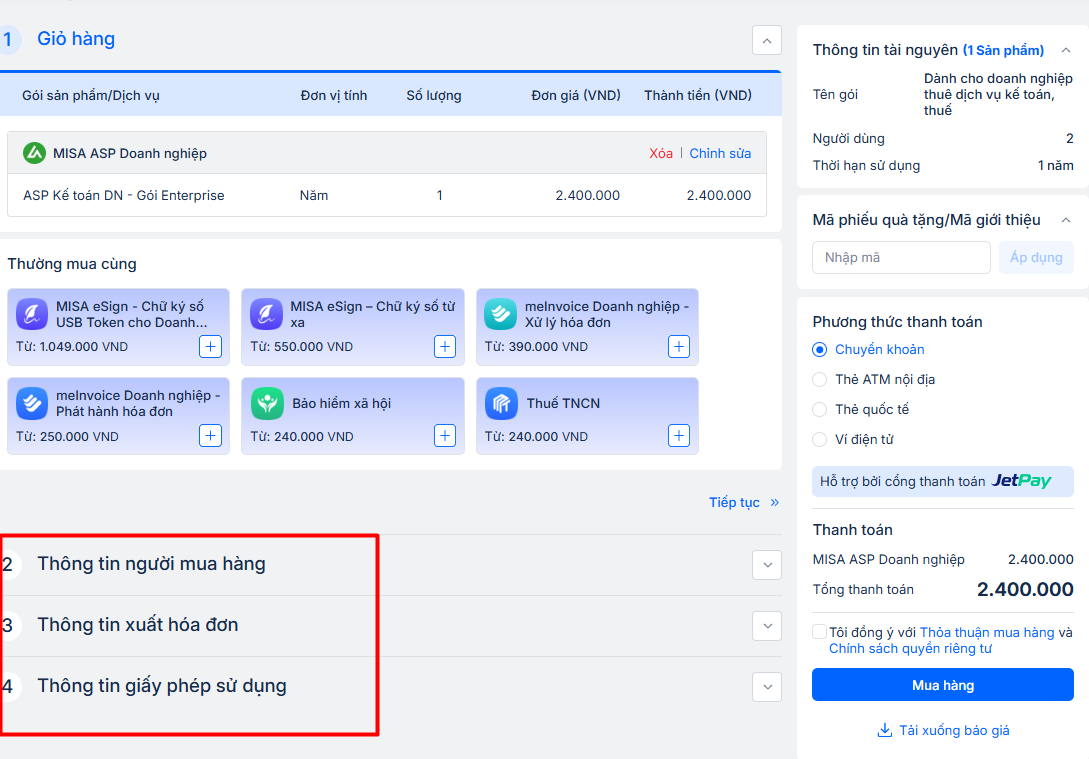Expand Thông tin giấy phép sử dụng section

pos(766,687)
